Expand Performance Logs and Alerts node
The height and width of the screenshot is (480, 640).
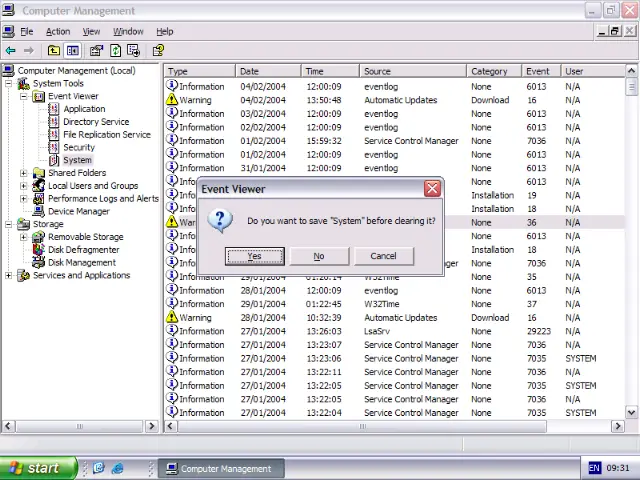click(x=24, y=199)
